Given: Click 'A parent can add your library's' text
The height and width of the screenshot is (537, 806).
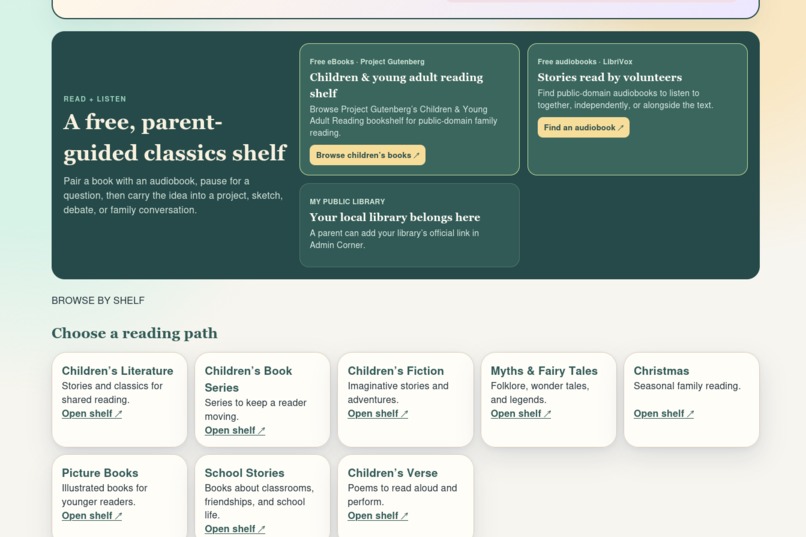Looking at the screenshot, I should click(394, 239).
